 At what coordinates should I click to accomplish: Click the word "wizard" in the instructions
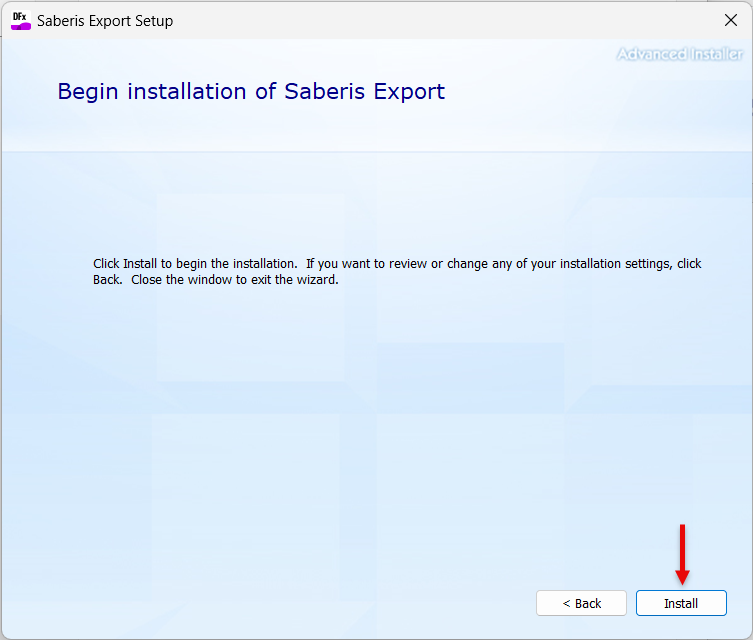316,280
